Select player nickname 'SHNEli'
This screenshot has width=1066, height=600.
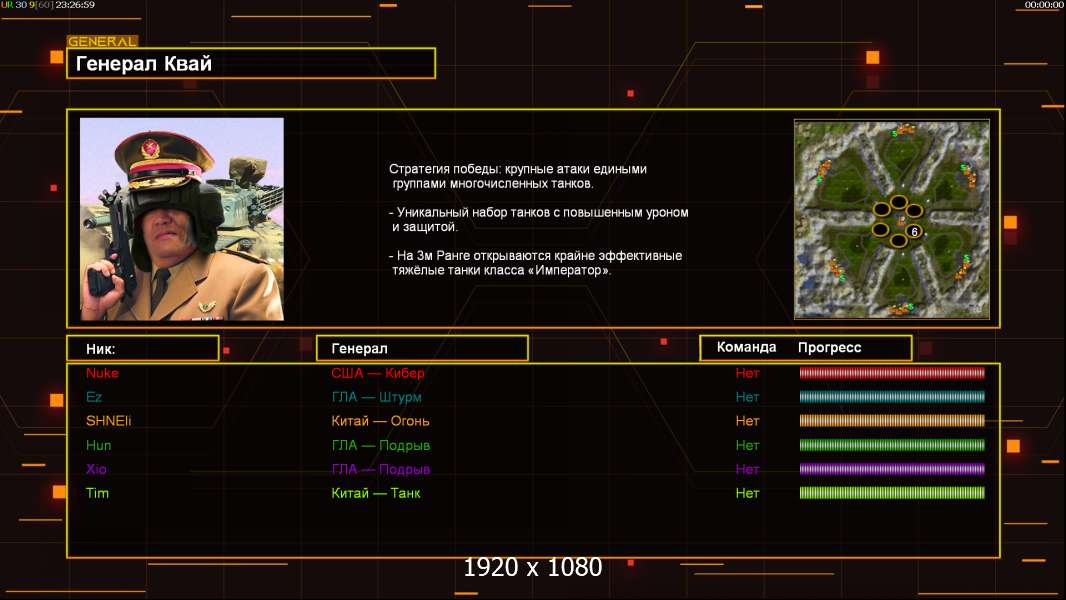(109, 421)
